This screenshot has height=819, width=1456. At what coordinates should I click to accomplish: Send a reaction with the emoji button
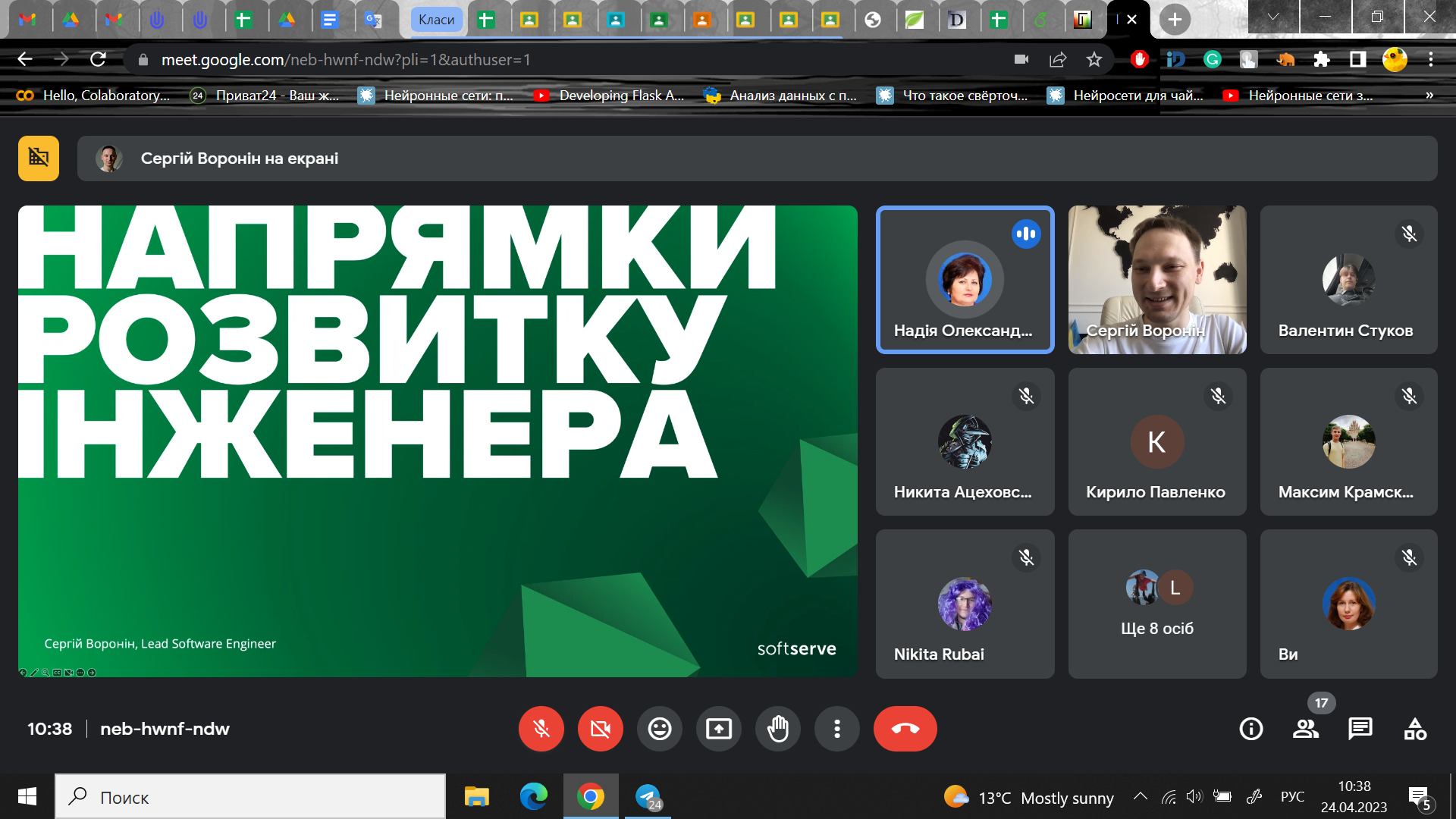coord(659,729)
